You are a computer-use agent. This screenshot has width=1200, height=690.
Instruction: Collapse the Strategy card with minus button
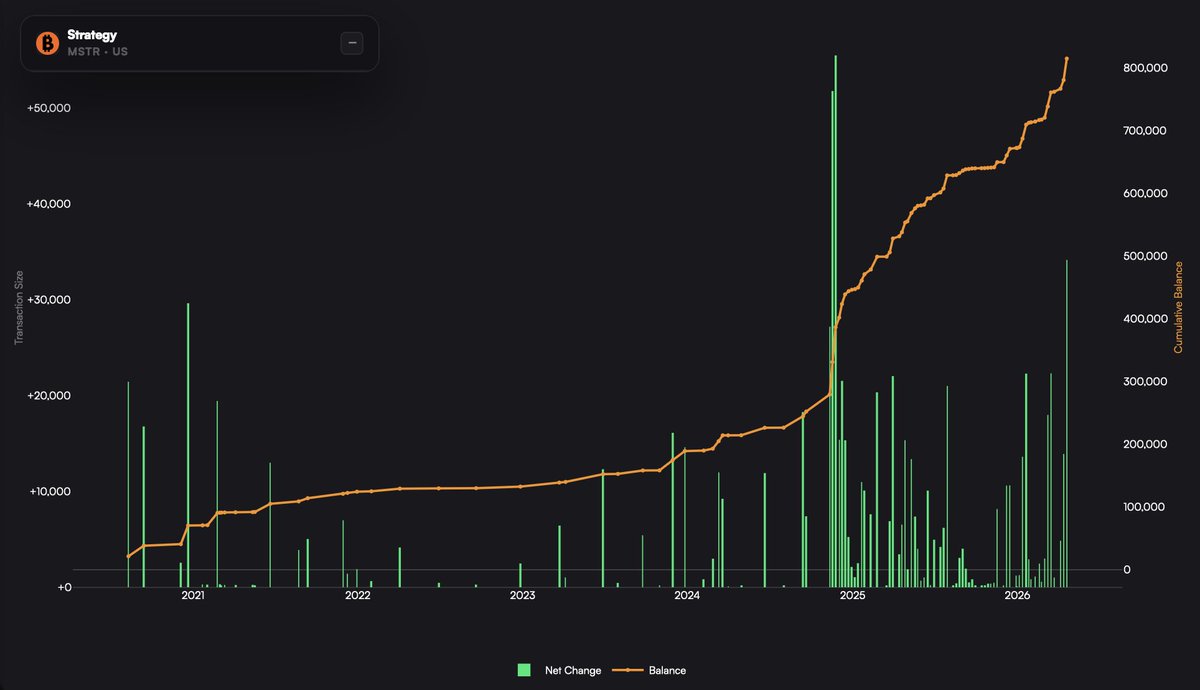click(352, 43)
